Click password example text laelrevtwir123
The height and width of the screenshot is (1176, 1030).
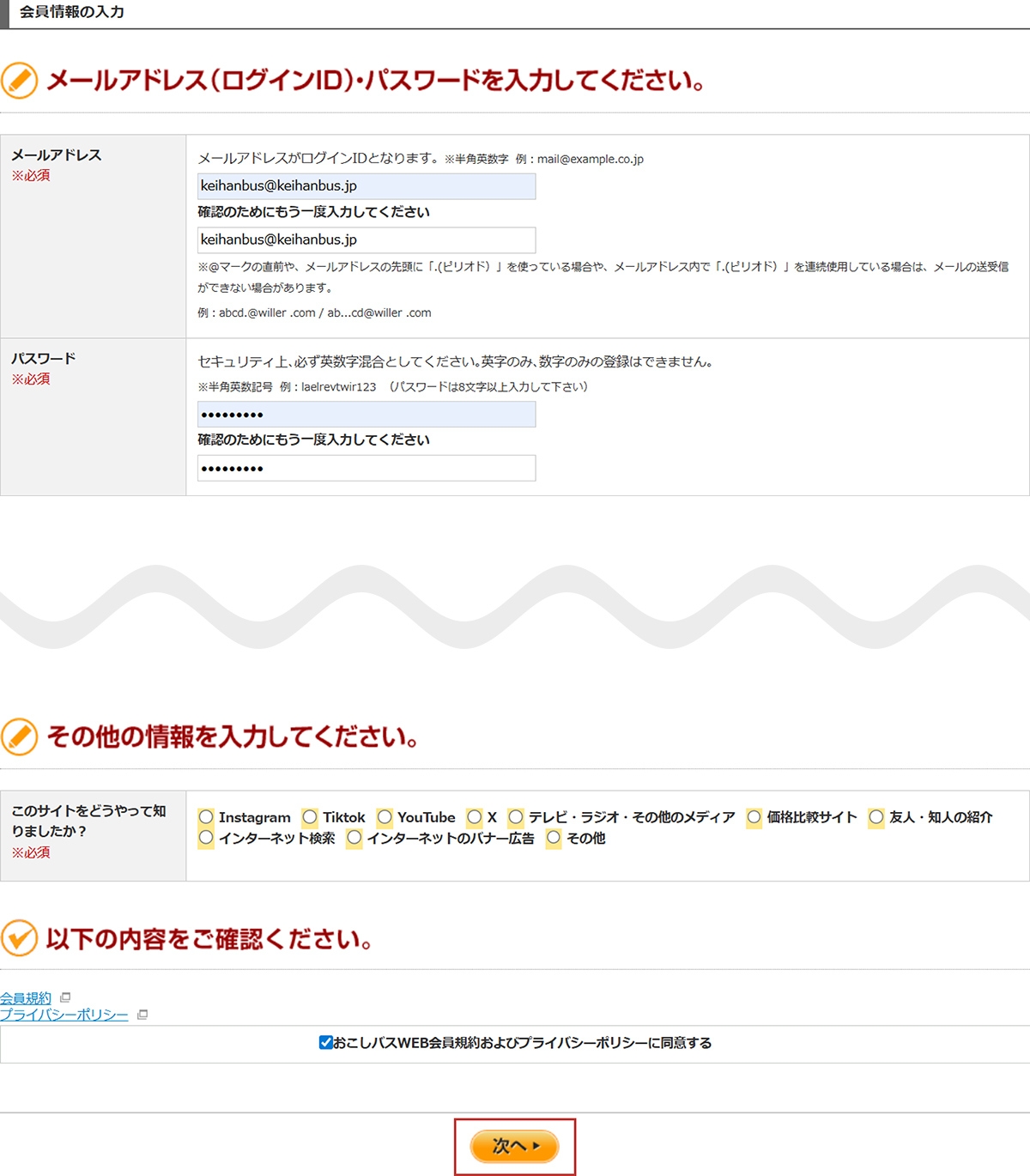[x=338, y=387]
